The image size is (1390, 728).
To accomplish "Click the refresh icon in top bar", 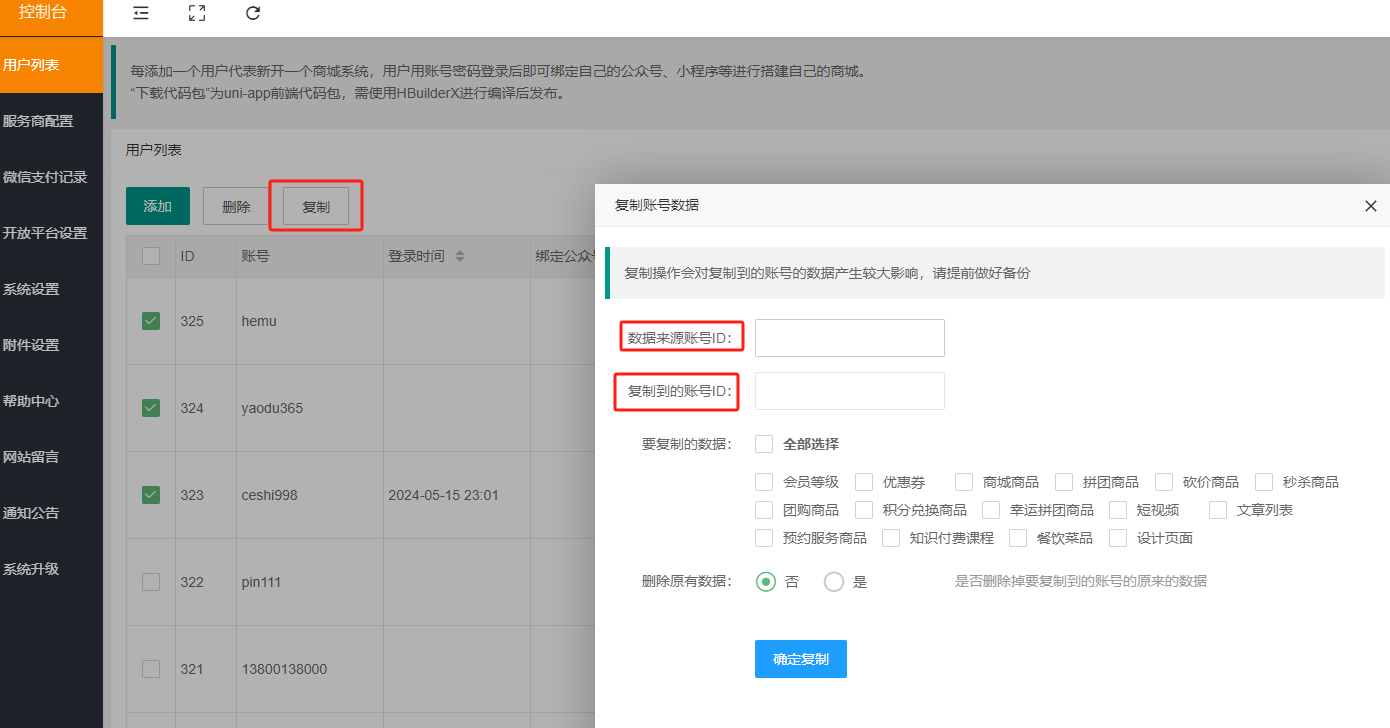I will click(253, 13).
